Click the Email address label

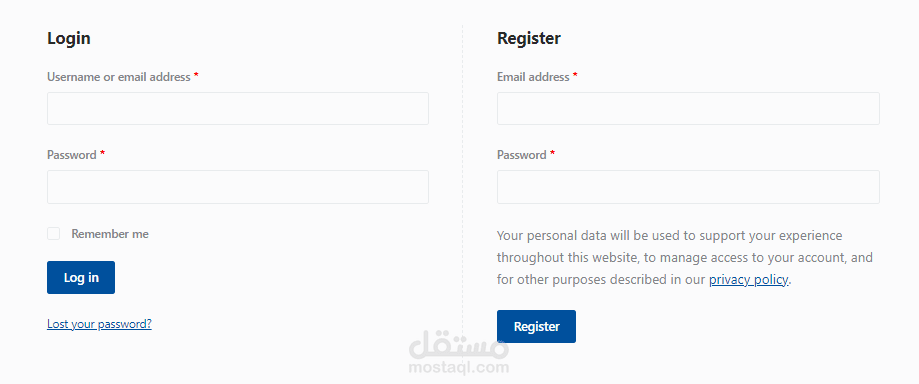[x=533, y=77]
